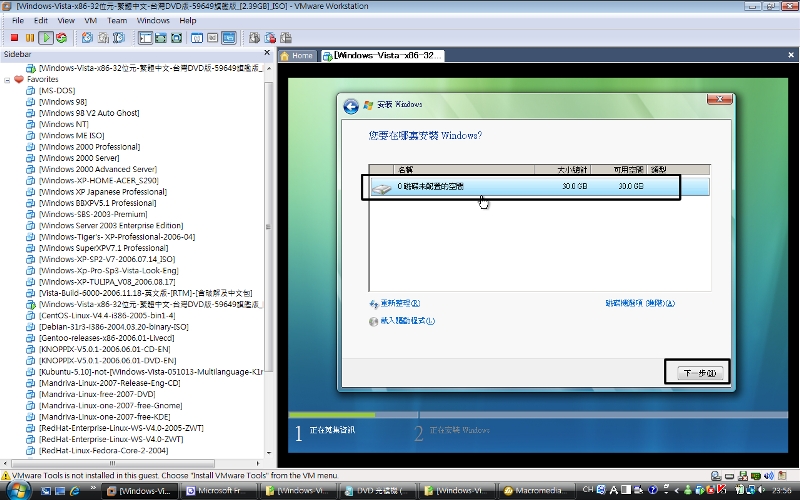Close the current VM tab with X
This screenshot has height=500, width=800.
(791, 55)
